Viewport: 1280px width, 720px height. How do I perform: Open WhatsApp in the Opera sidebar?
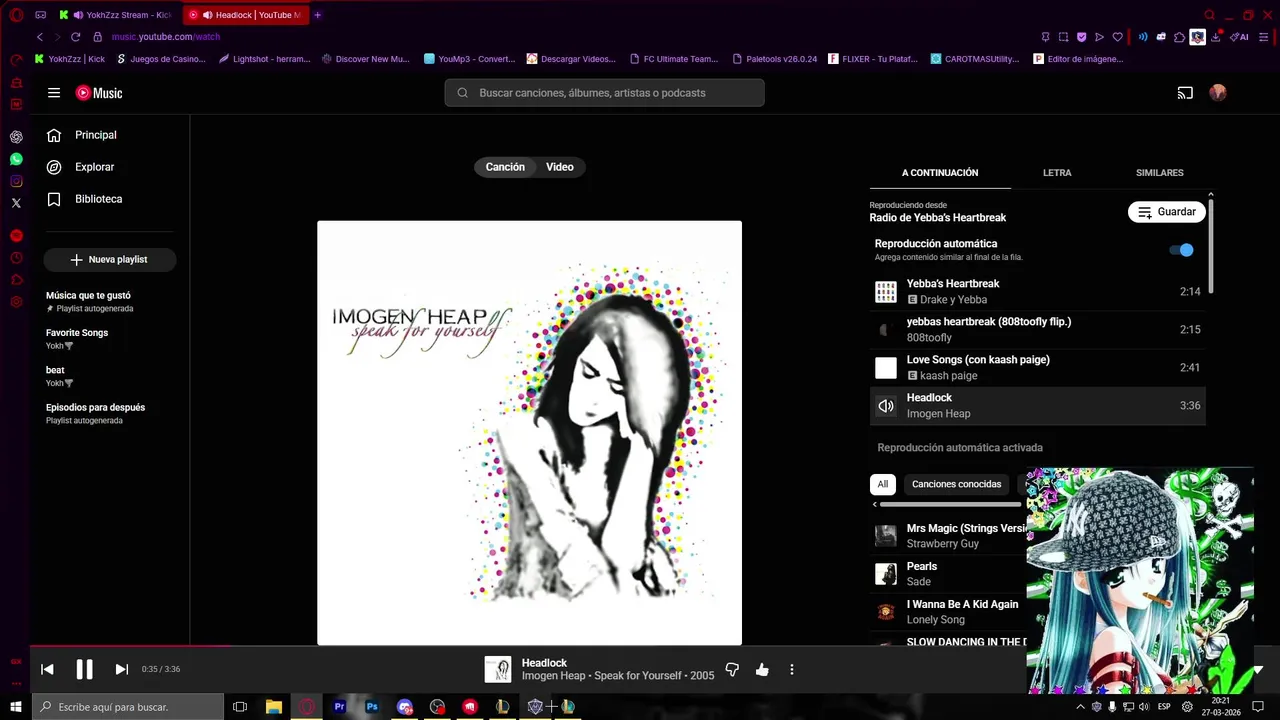(x=16, y=159)
